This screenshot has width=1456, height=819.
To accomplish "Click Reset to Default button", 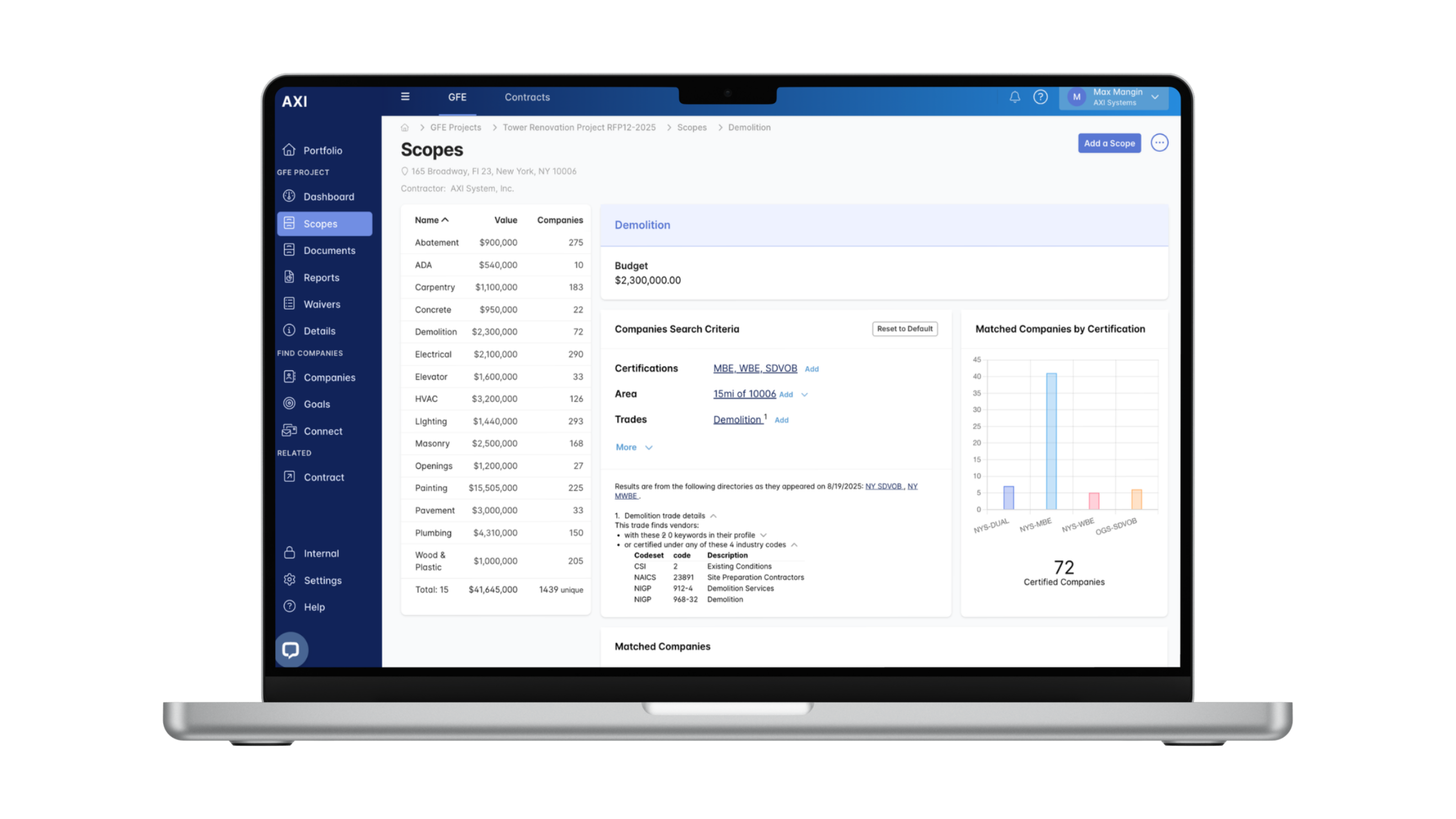I will coord(904,329).
